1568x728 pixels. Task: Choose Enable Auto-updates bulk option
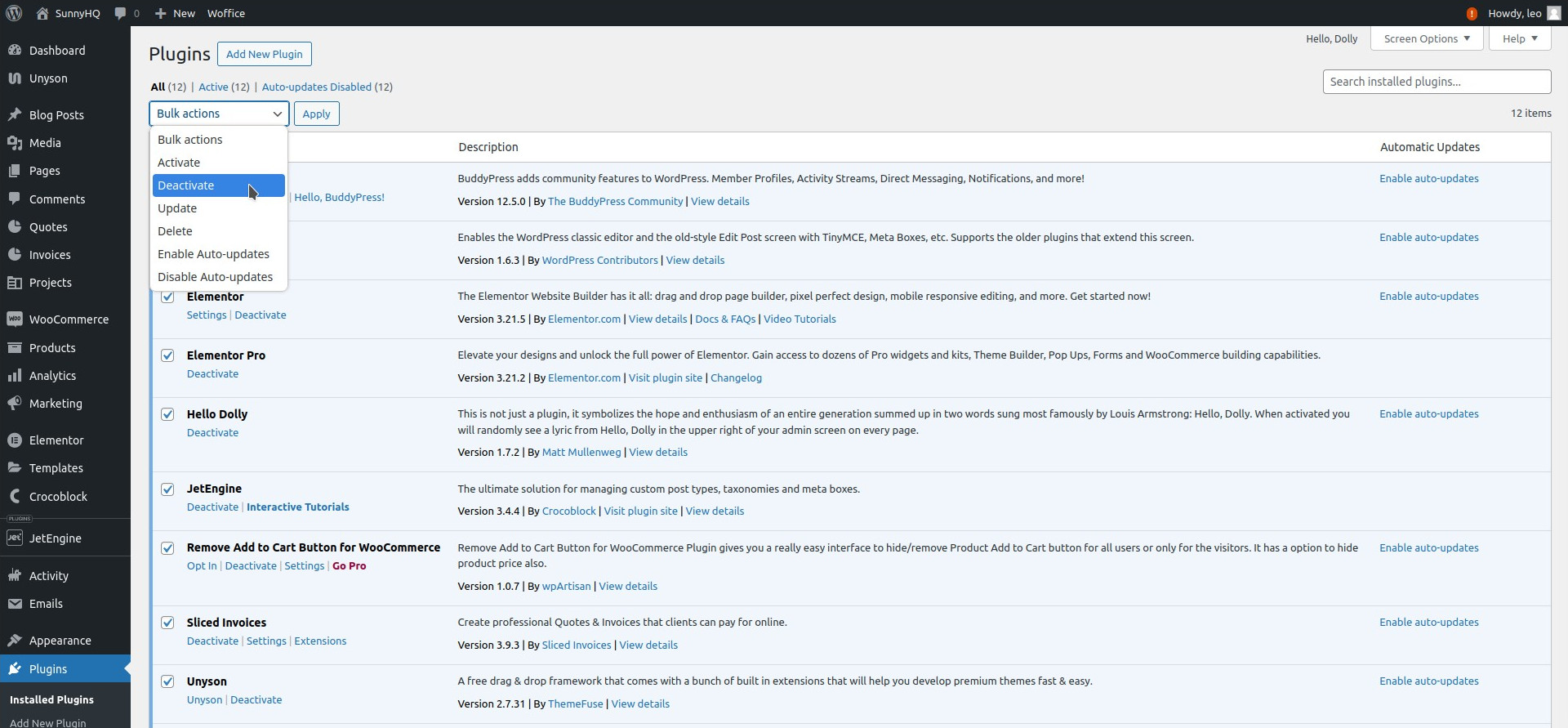coord(219,254)
